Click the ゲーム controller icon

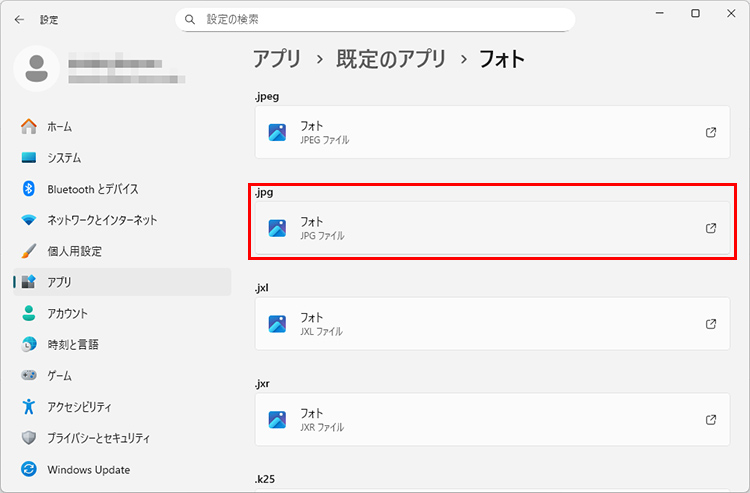[29, 375]
